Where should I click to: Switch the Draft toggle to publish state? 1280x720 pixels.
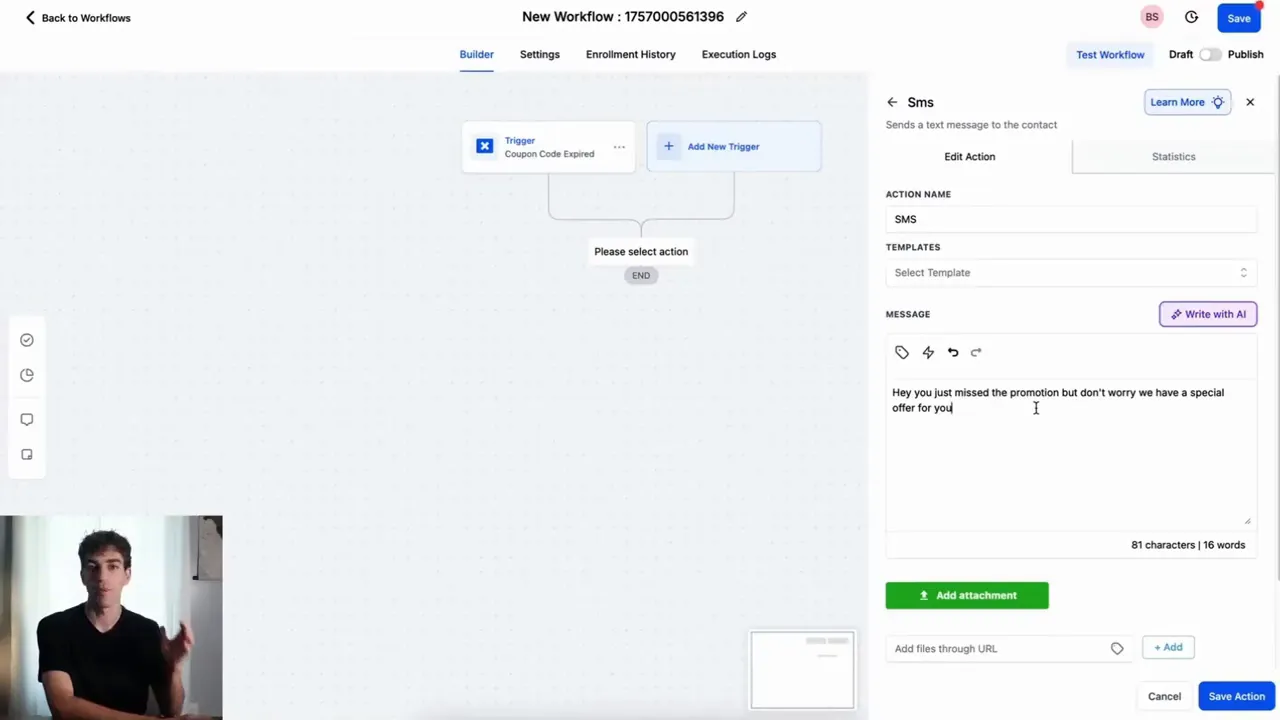point(1211,54)
